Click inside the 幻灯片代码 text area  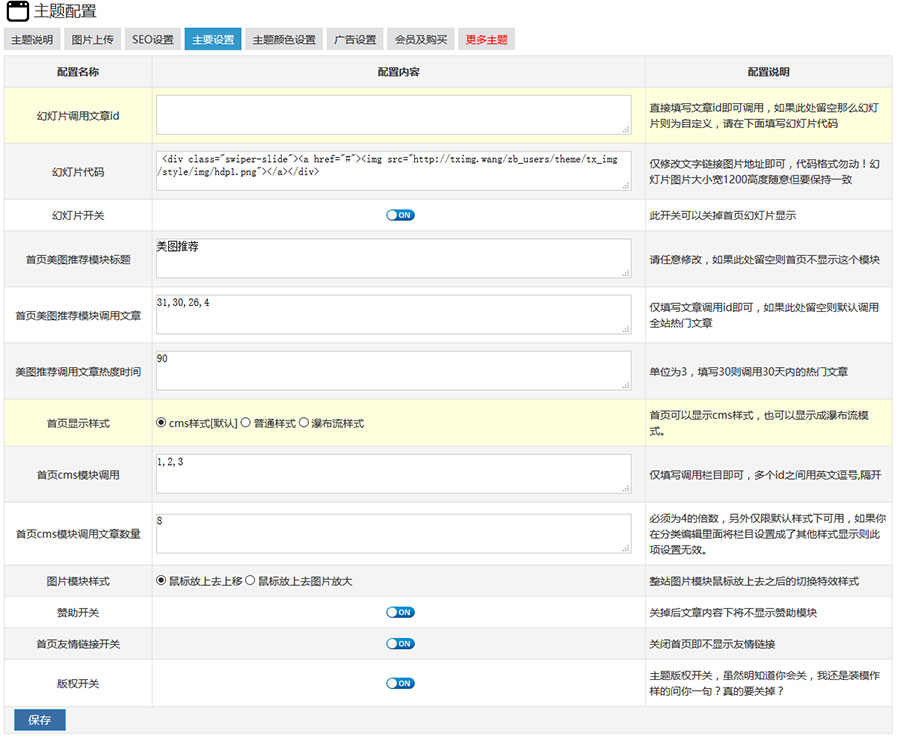pyautogui.click(x=394, y=171)
